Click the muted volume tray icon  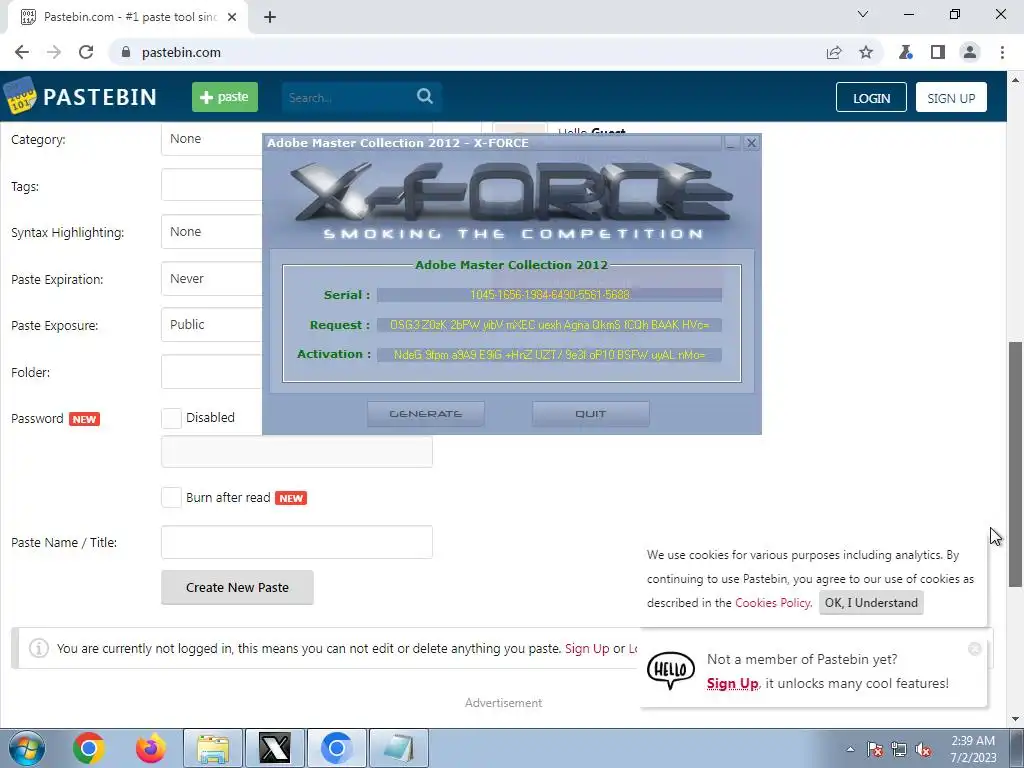pos(923,750)
